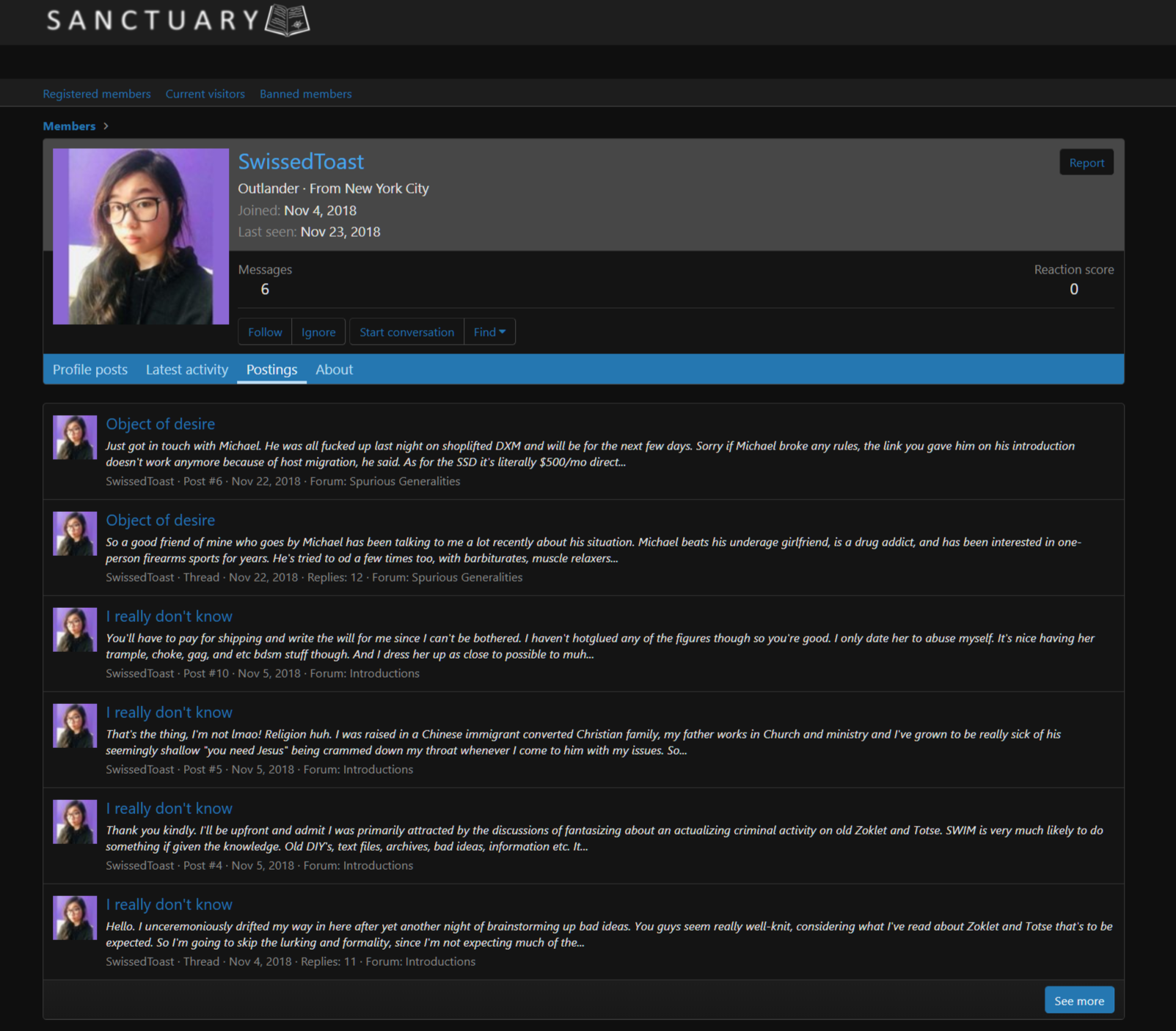Click avatar beside Post #4 entry

point(75,822)
